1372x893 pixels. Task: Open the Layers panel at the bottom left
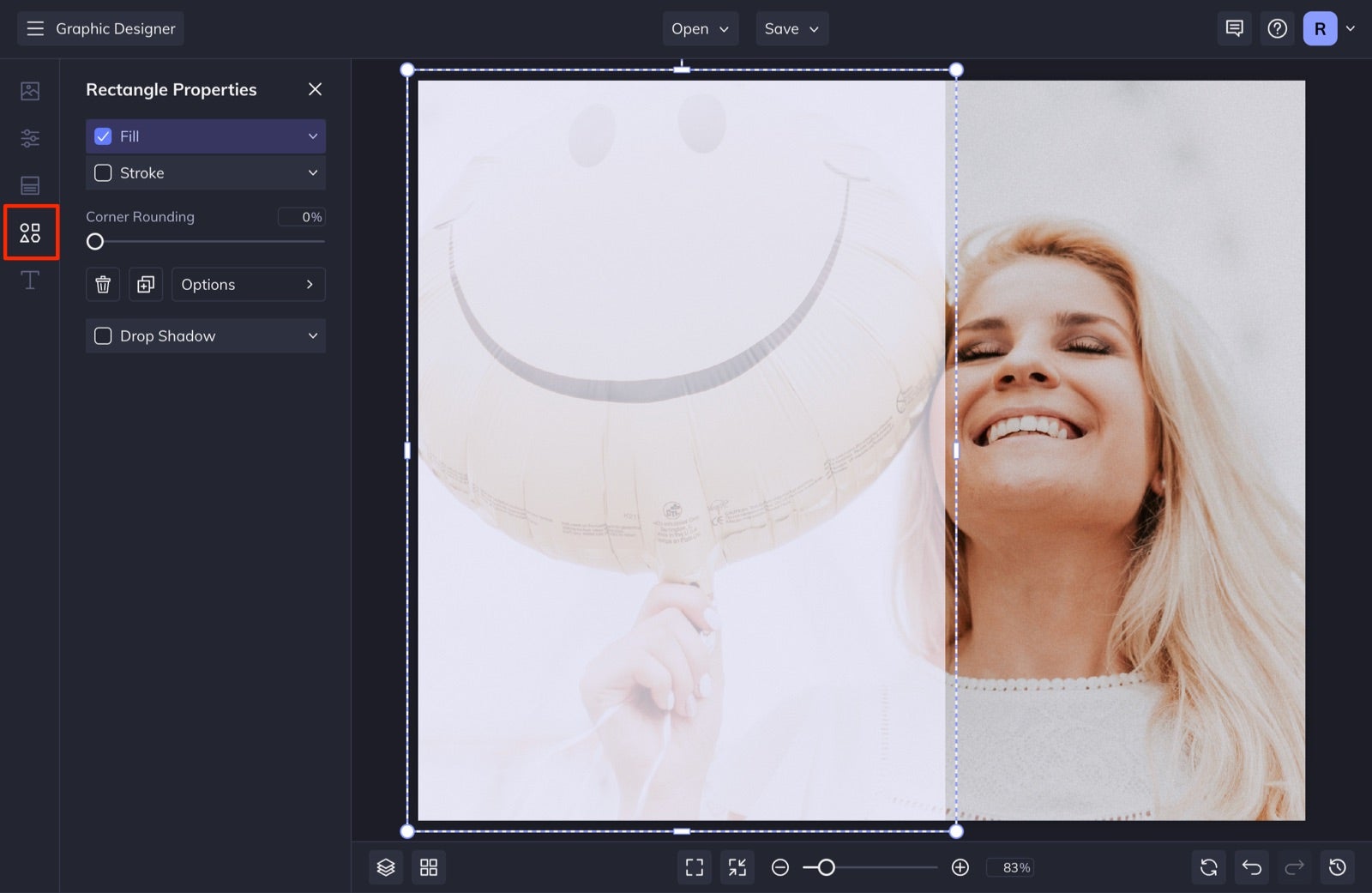click(x=385, y=867)
